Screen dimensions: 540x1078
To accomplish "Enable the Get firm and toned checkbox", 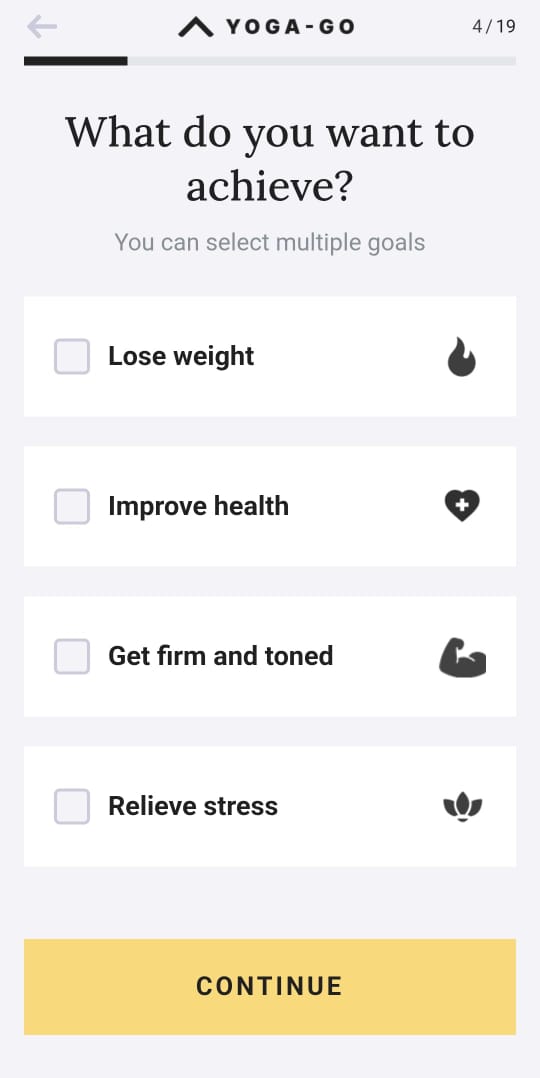I will click(x=72, y=656).
